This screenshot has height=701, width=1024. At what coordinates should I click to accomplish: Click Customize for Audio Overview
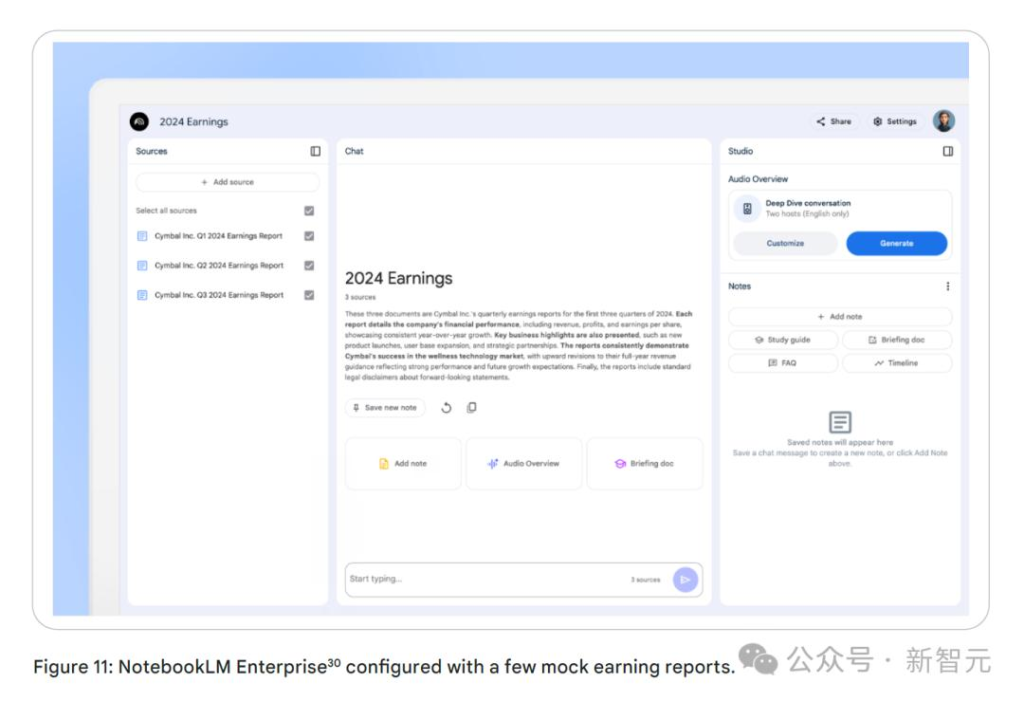[785, 244]
